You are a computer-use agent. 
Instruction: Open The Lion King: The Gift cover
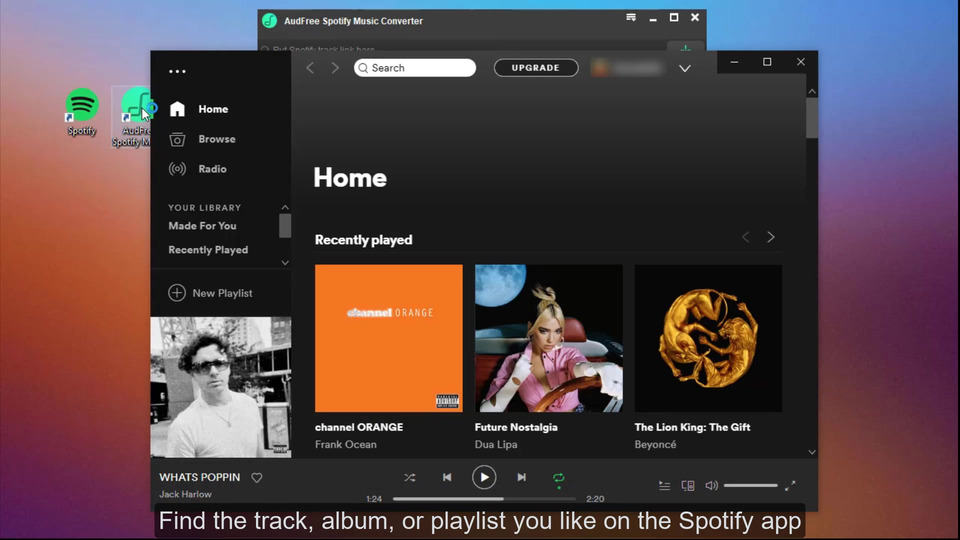pyautogui.click(x=708, y=338)
